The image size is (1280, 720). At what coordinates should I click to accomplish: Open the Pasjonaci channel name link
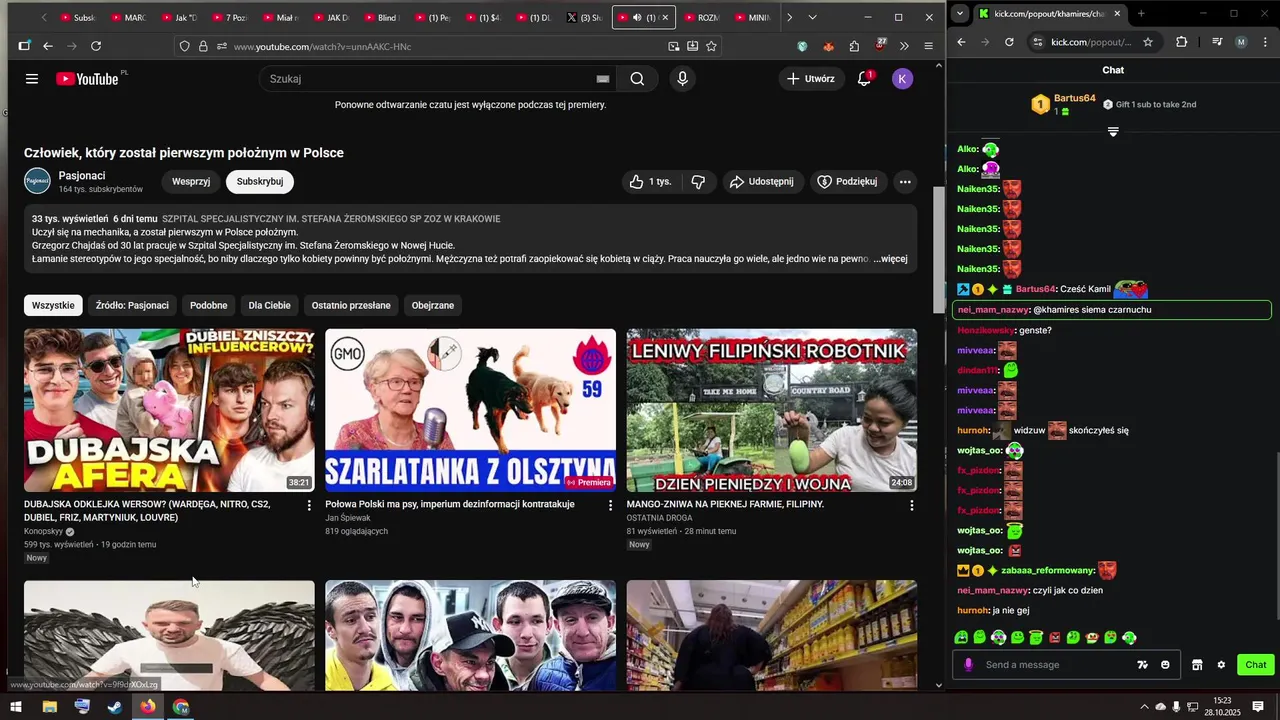click(82, 175)
